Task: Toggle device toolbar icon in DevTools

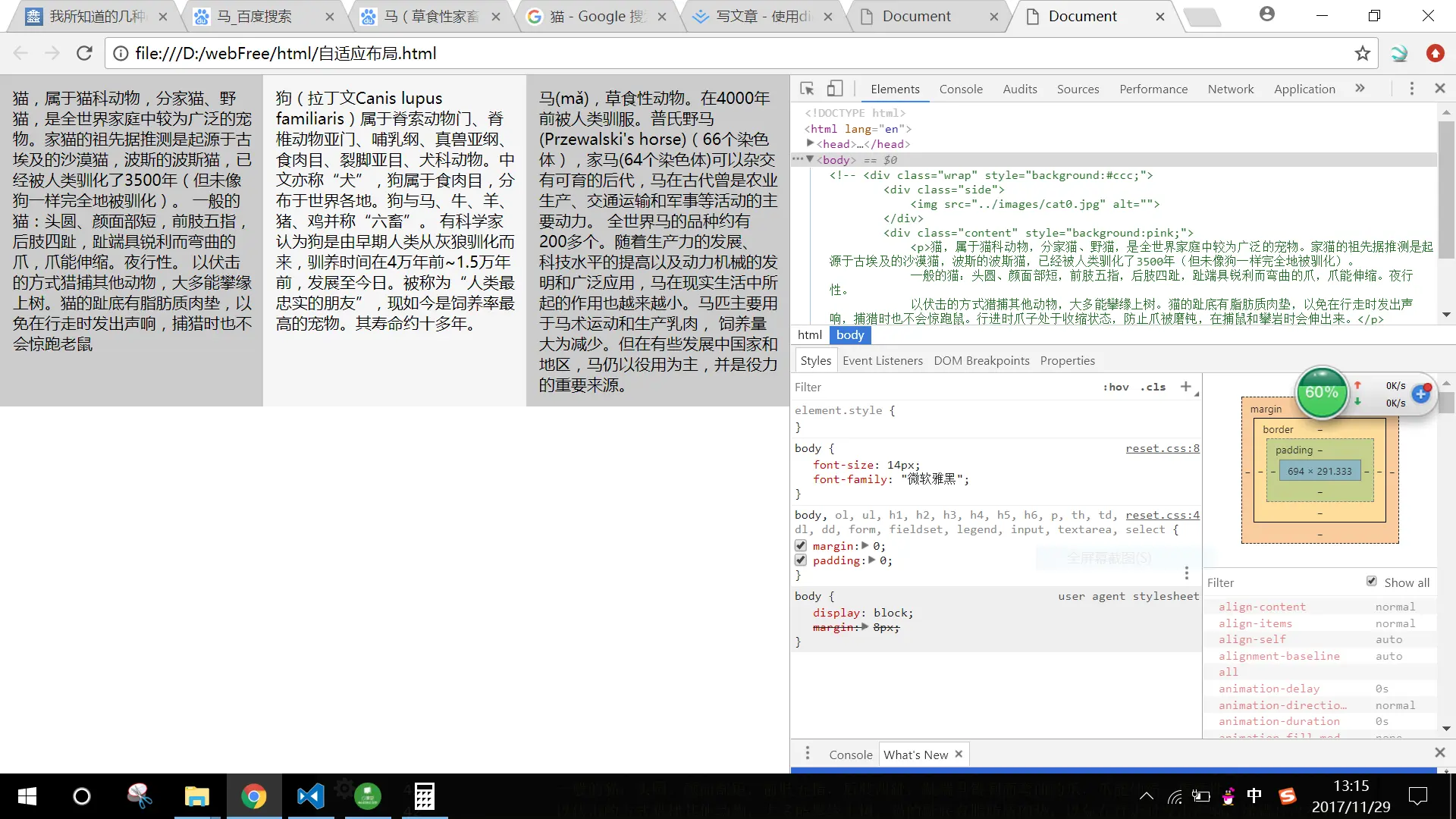Action: 834,89
